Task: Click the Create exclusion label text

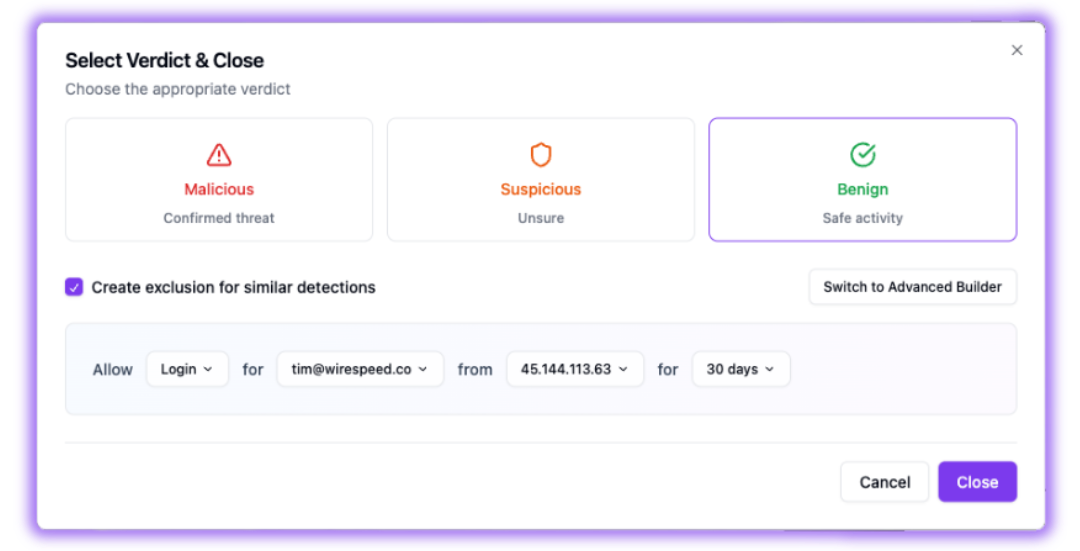Action: click(x=233, y=287)
